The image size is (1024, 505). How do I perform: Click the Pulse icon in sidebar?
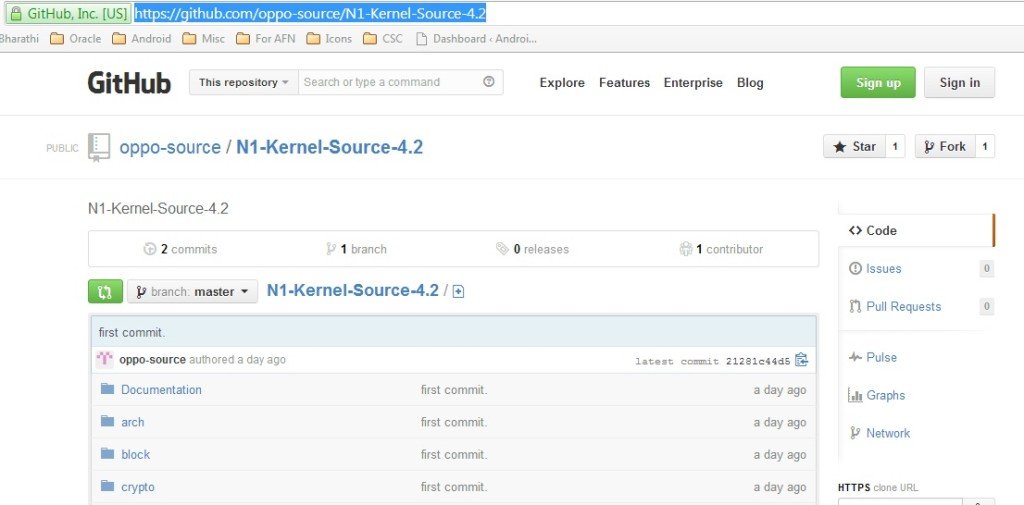pyautogui.click(x=855, y=357)
